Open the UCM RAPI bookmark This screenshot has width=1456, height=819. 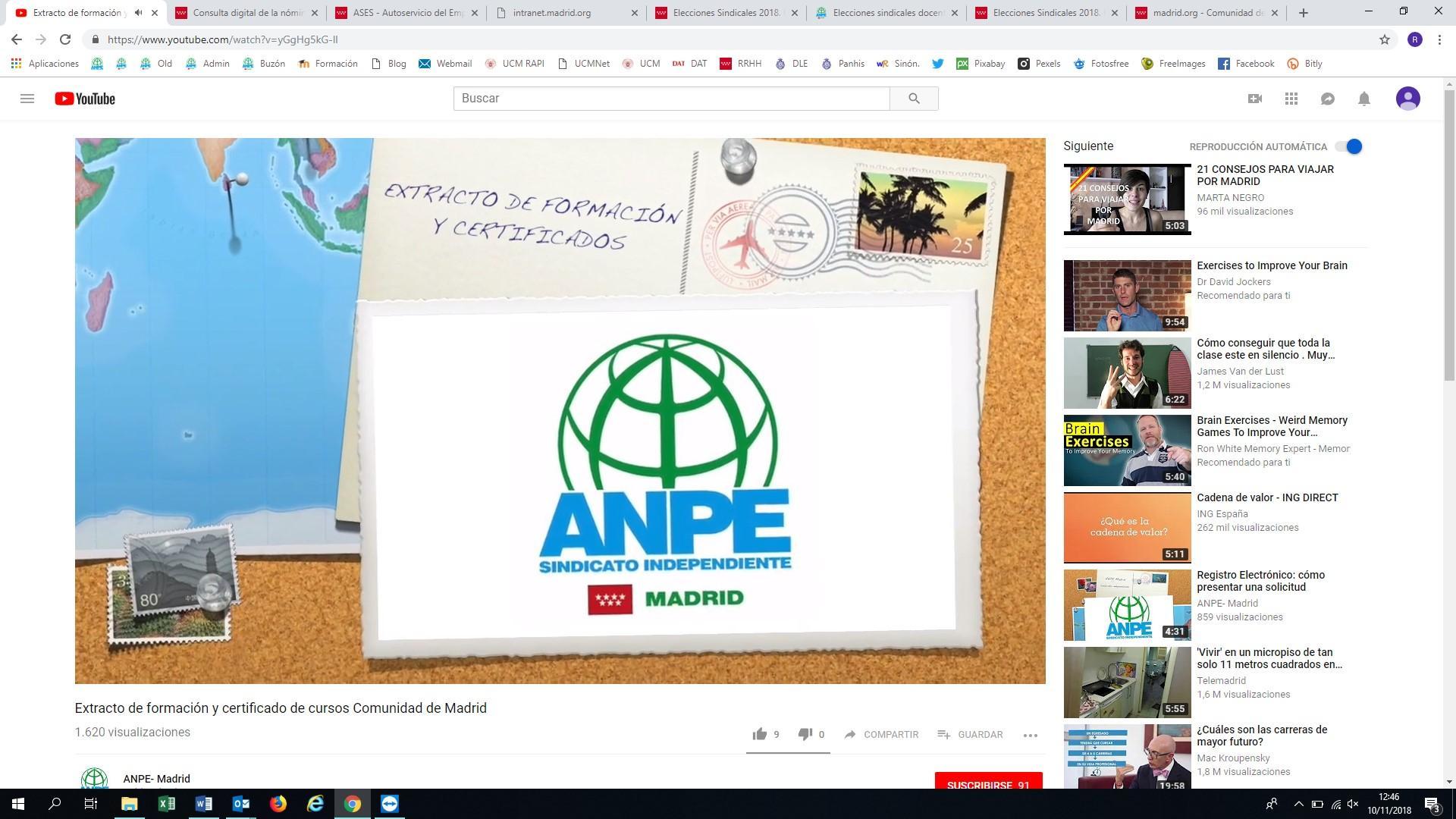(514, 64)
